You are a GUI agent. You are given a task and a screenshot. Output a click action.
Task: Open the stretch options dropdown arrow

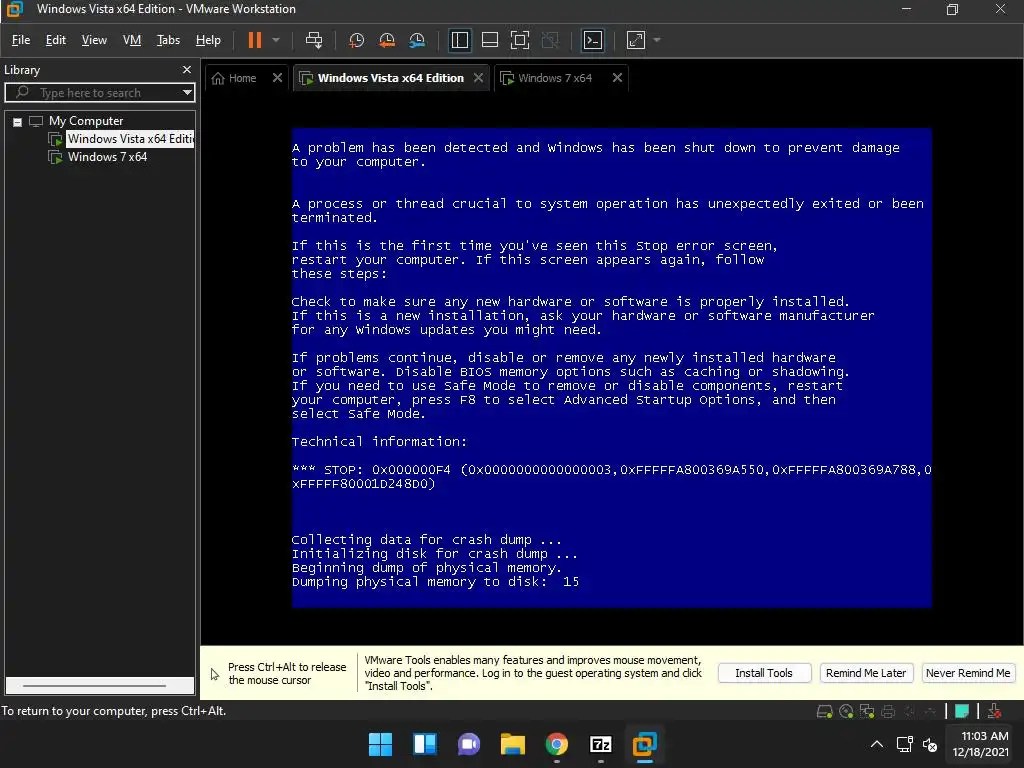tap(657, 40)
